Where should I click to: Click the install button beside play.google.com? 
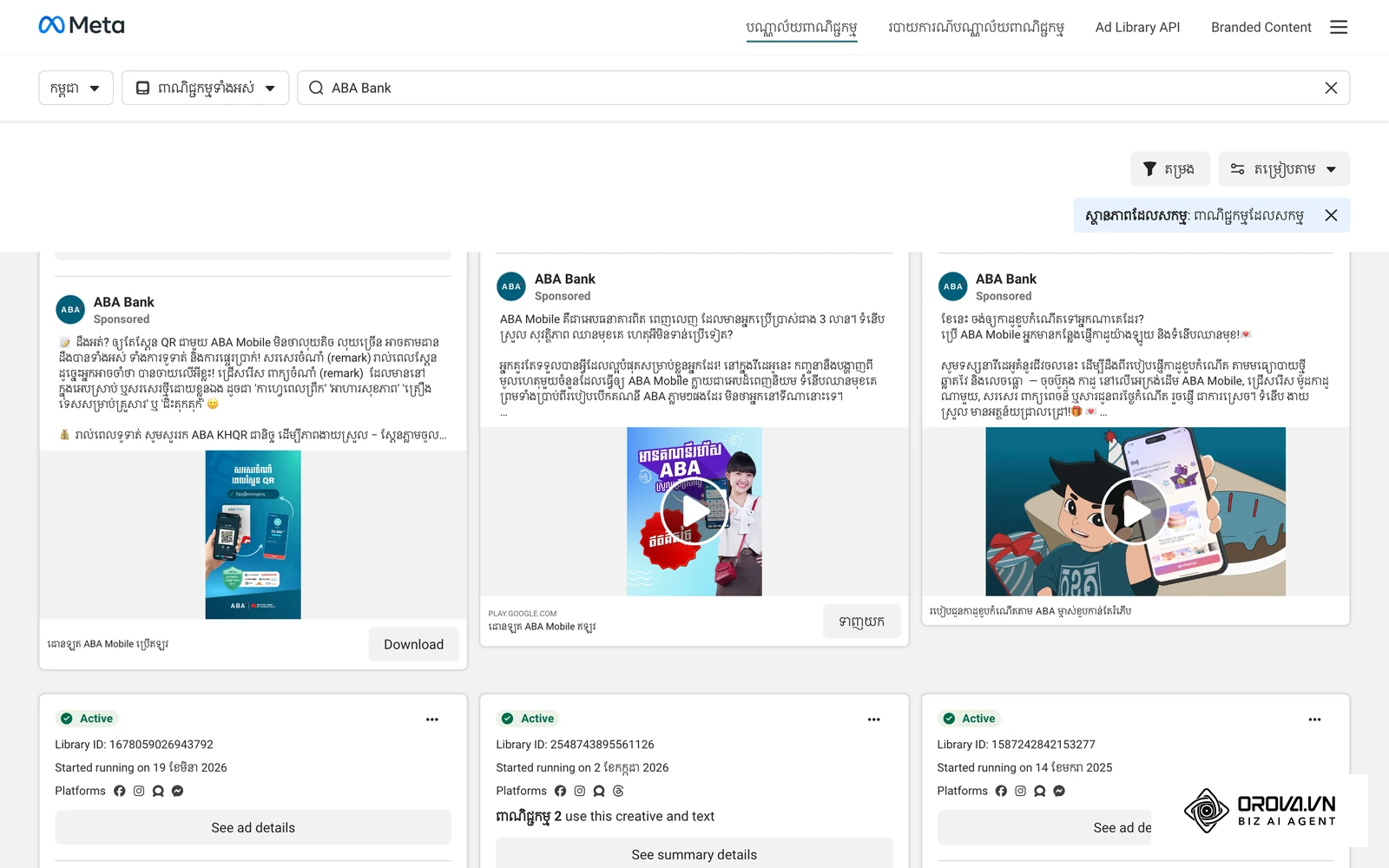(861, 621)
